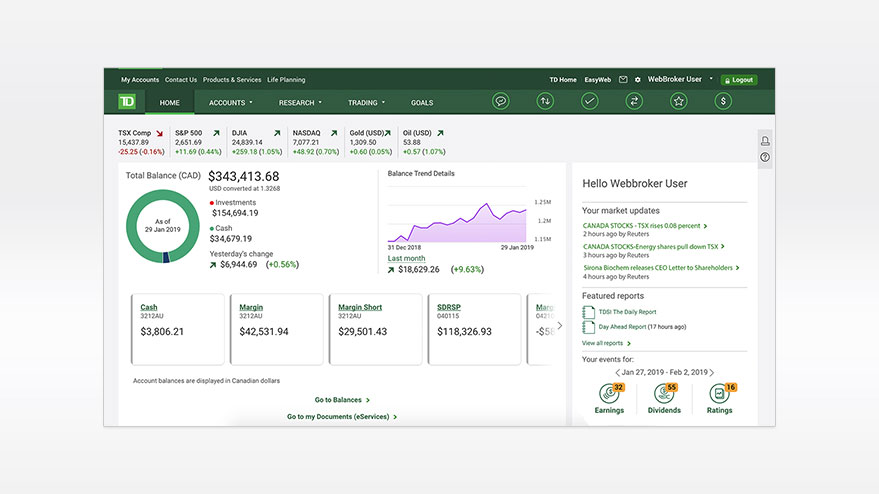Go to previous week in events

617,372
